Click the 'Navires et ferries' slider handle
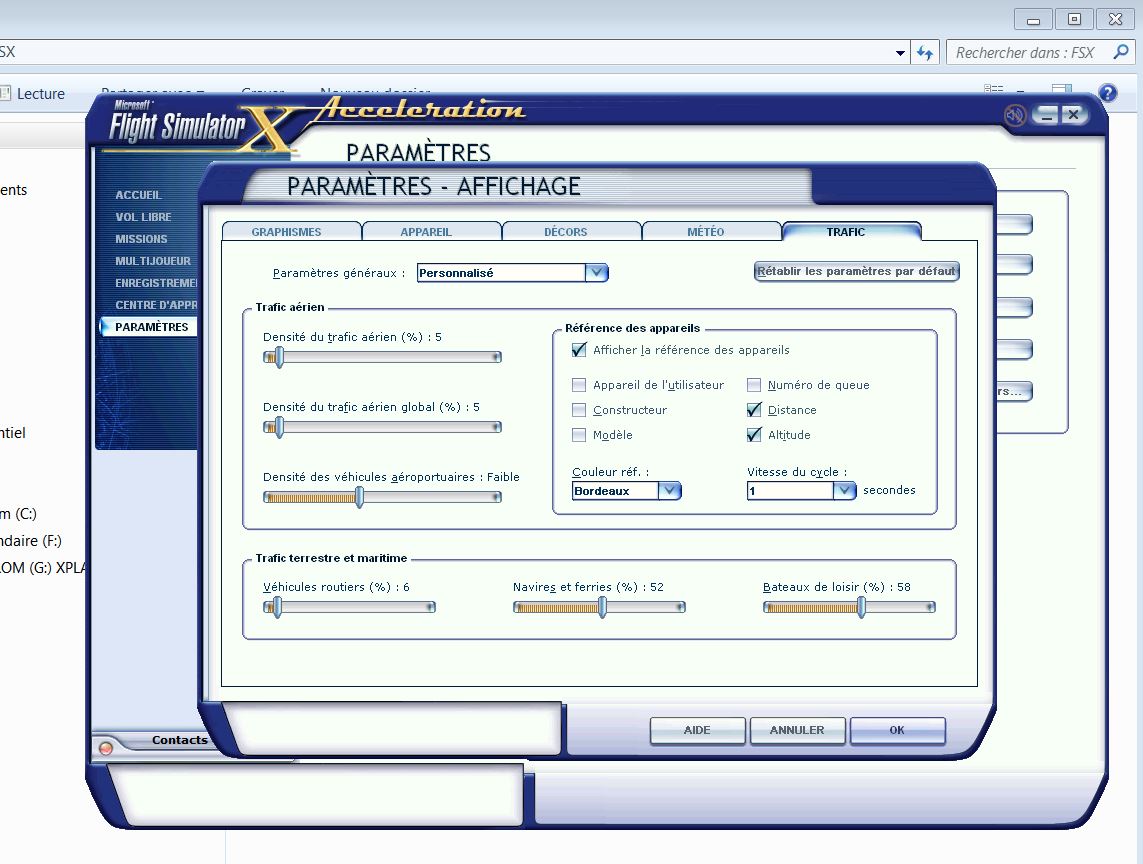Image resolution: width=1143 pixels, height=864 pixels. (x=602, y=607)
